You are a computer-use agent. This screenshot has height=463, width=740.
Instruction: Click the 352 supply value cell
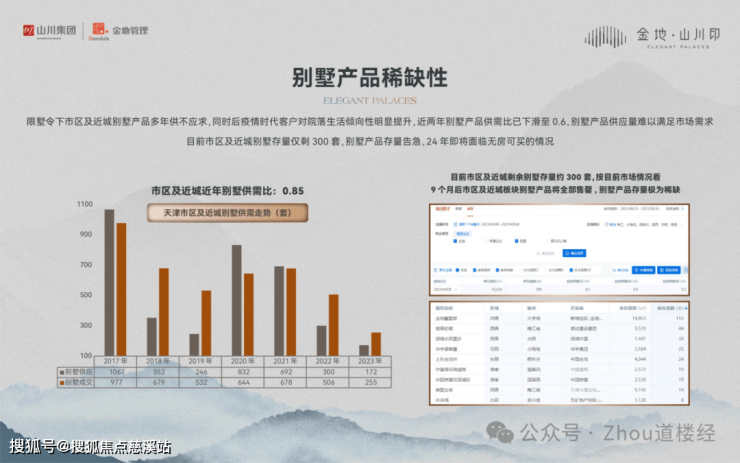pyautogui.click(x=159, y=372)
